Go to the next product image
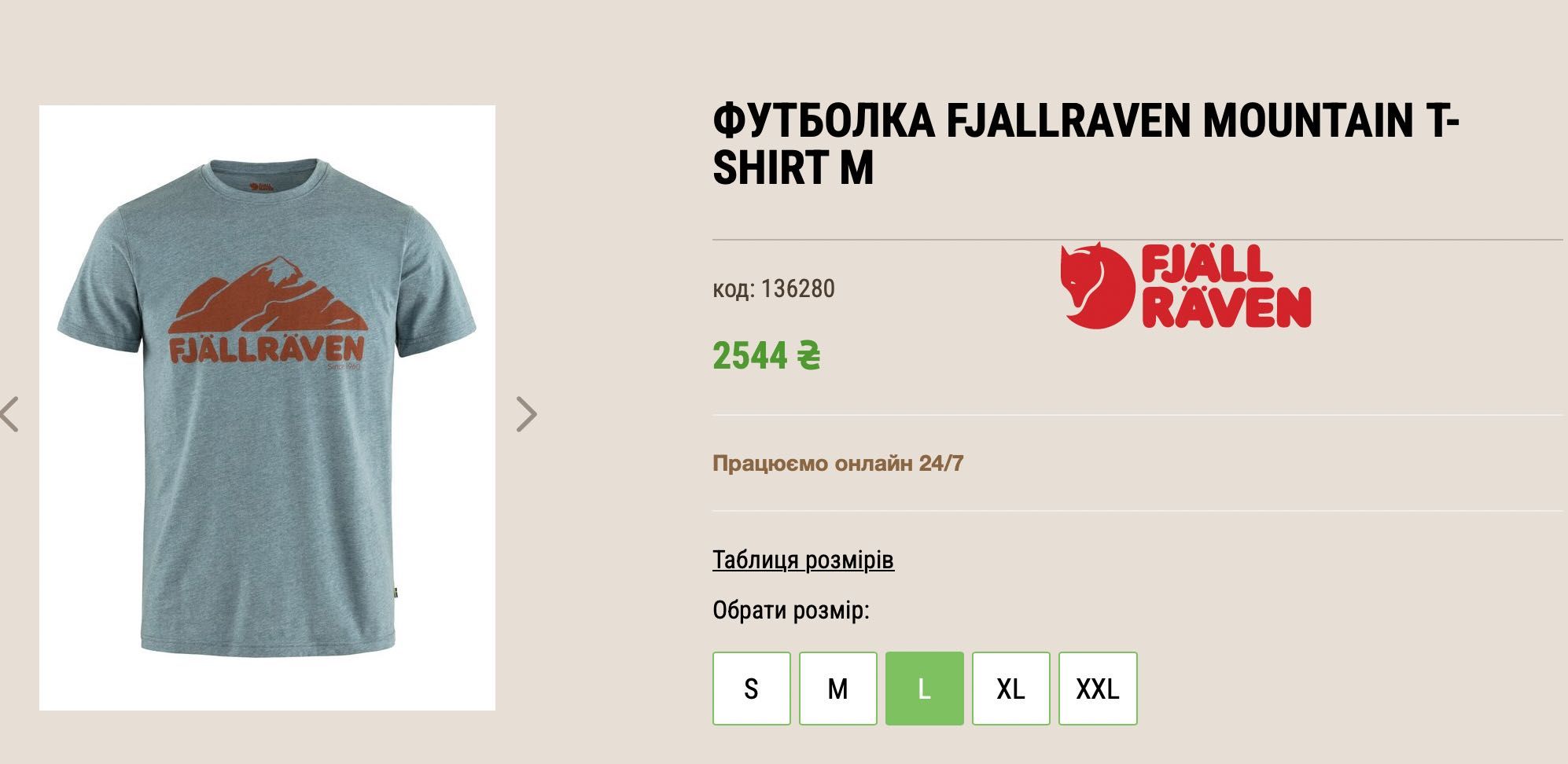The height and width of the screenshot is (764, 1568). click(x=526, y=414)
